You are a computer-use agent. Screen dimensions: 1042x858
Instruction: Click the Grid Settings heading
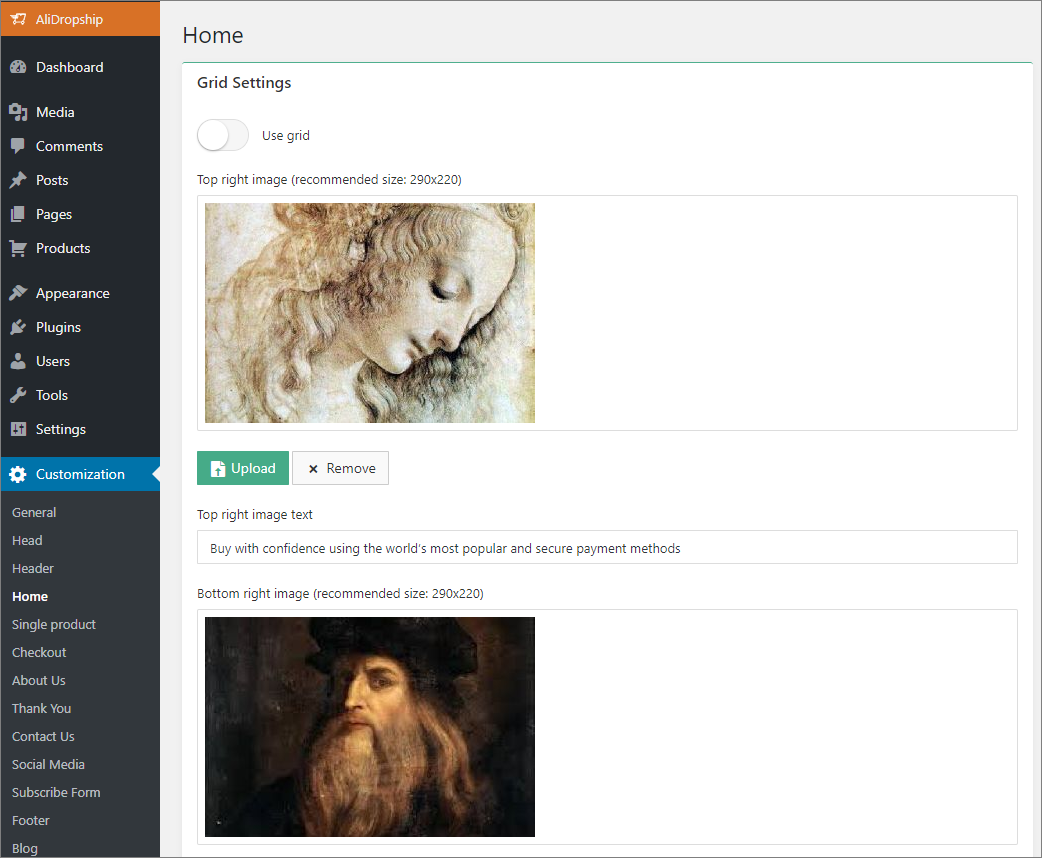coord(244,83)
